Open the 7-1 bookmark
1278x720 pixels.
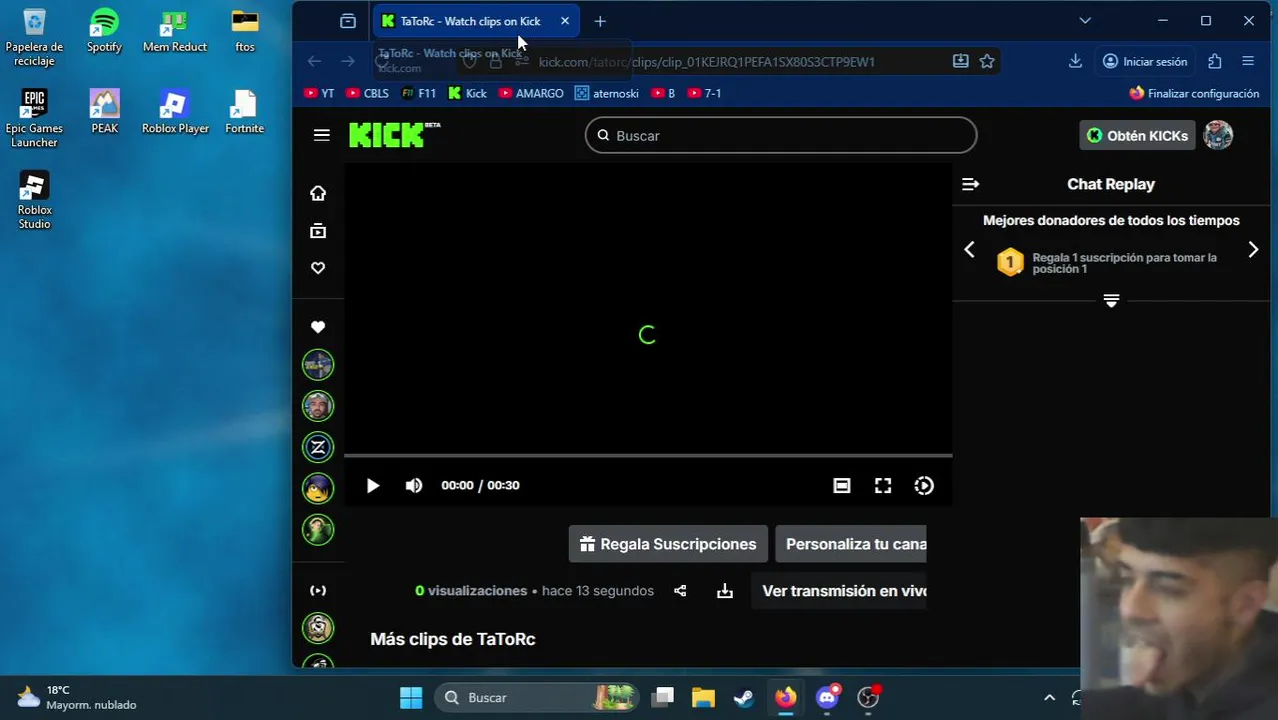(x=703, y=93)
